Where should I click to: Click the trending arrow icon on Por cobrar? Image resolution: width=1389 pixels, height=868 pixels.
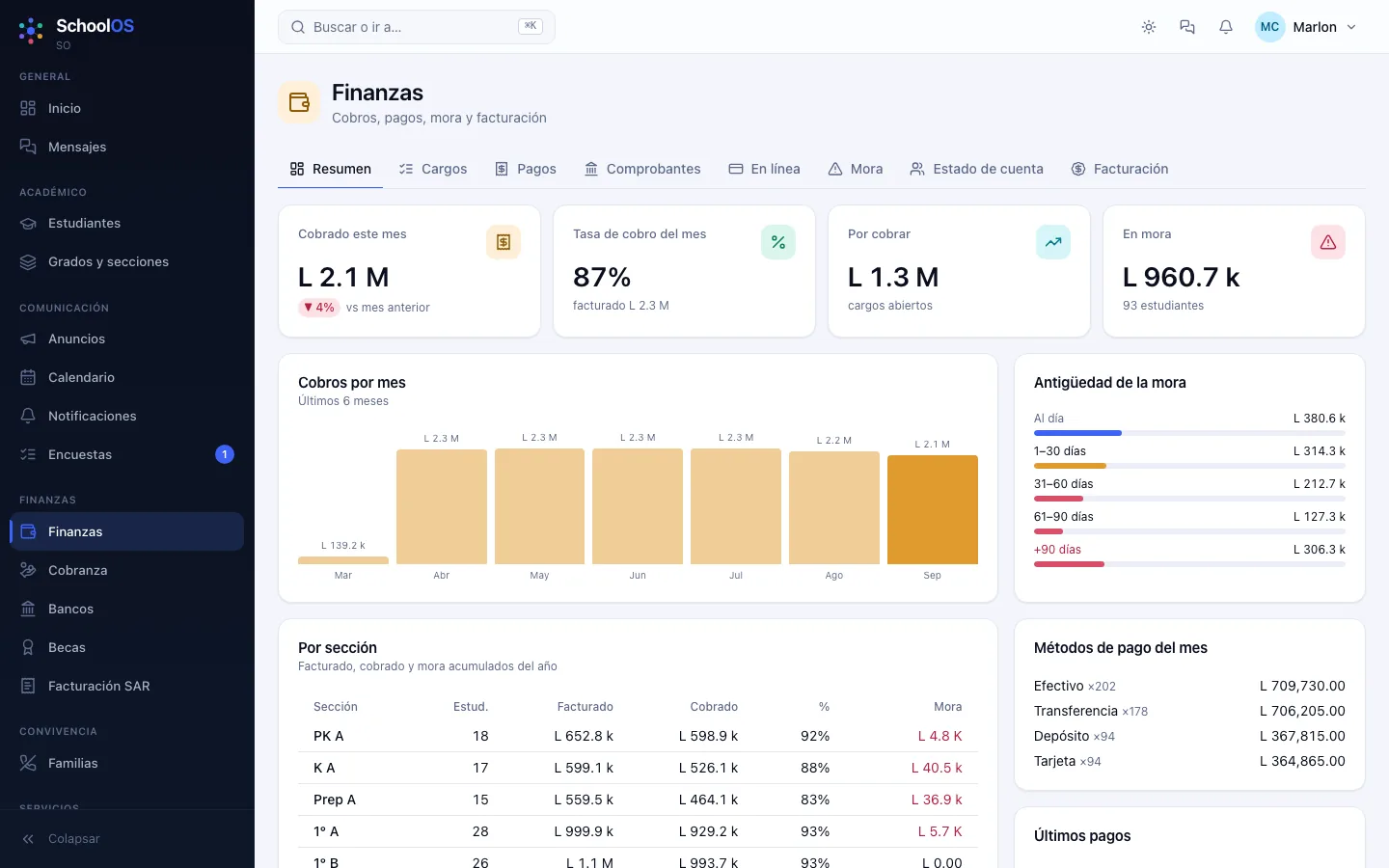1053,242
